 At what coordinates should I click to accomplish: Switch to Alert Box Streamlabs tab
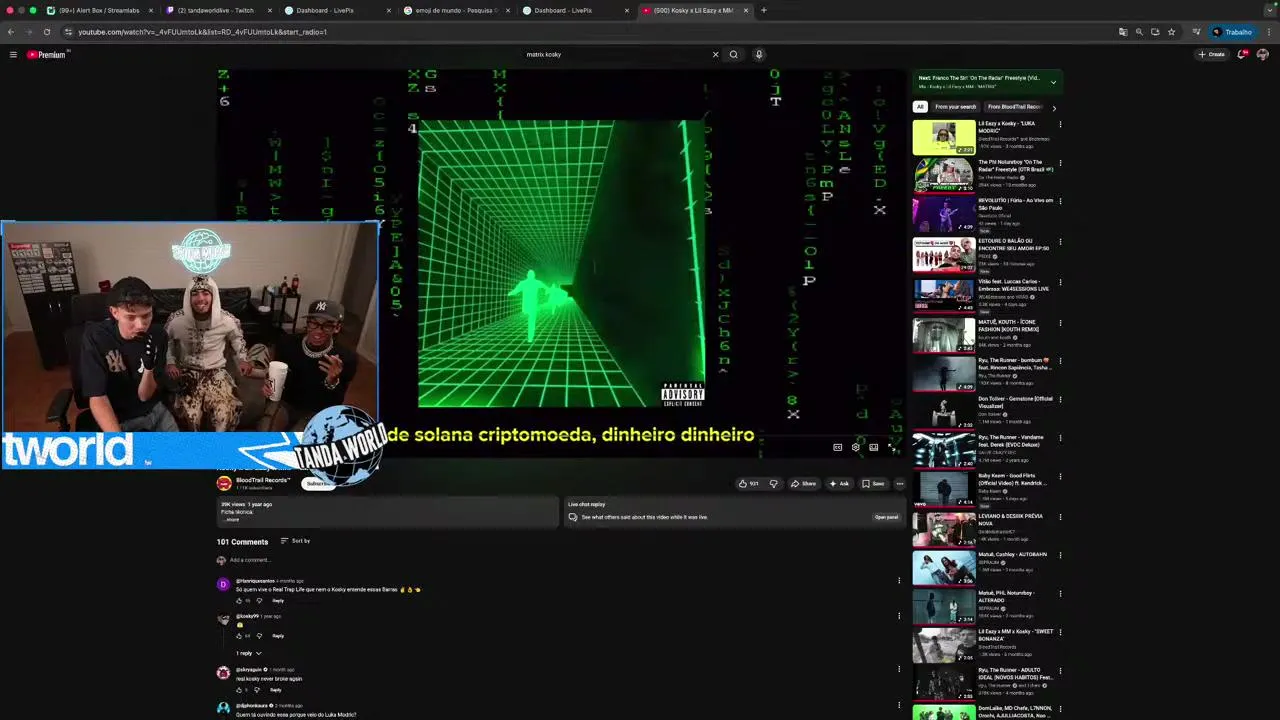(x=100, y=10)
